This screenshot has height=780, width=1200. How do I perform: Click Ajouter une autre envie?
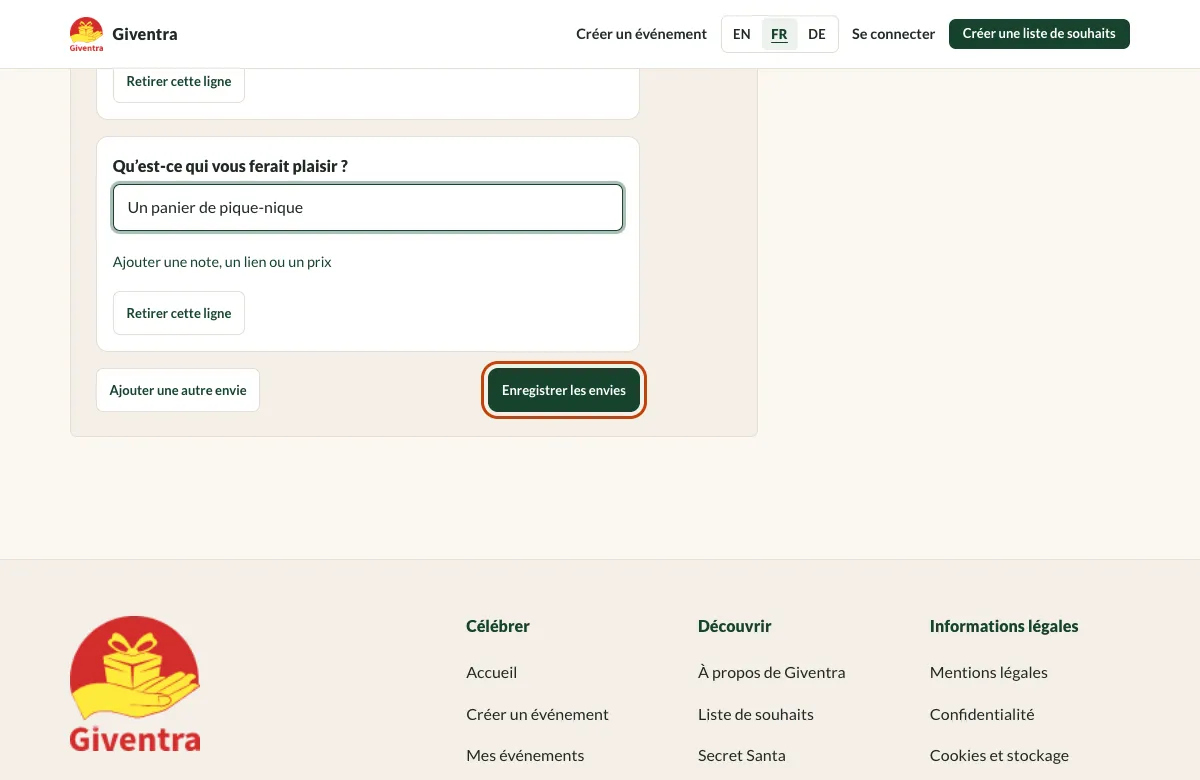tap(178, 390)
